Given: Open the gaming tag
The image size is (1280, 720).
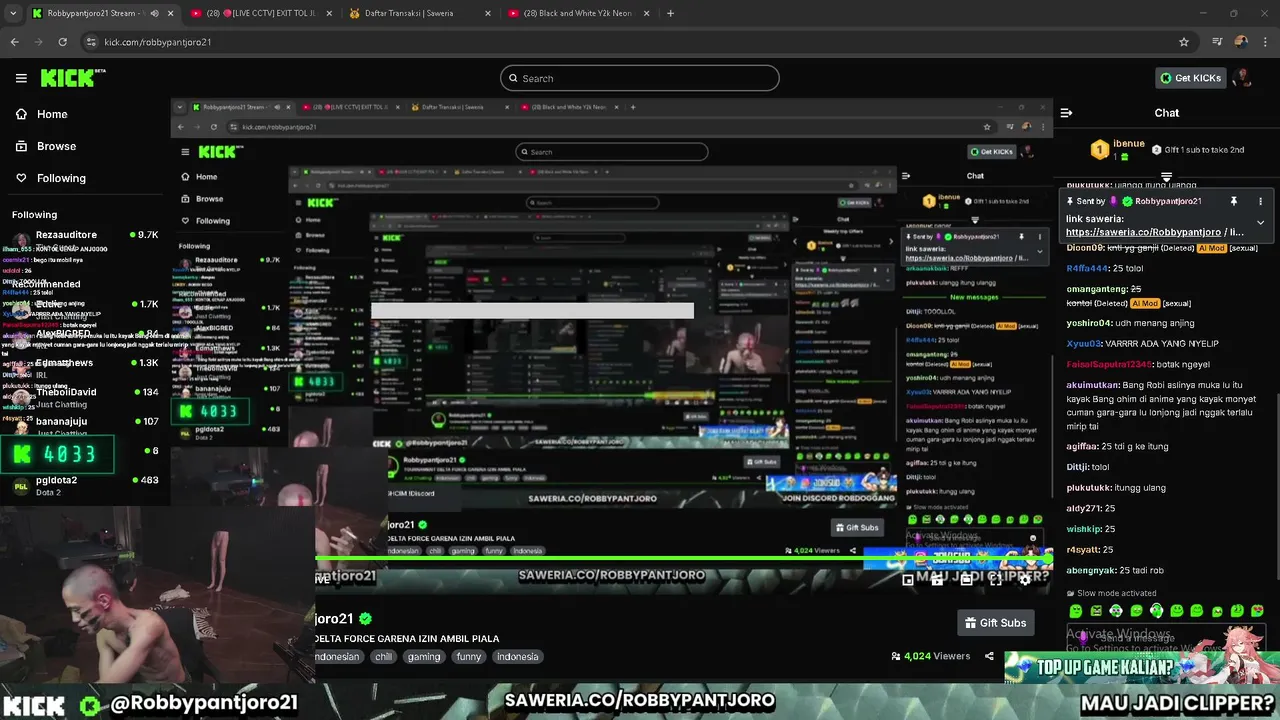Looking at the screenshot, I should (424, 657).
